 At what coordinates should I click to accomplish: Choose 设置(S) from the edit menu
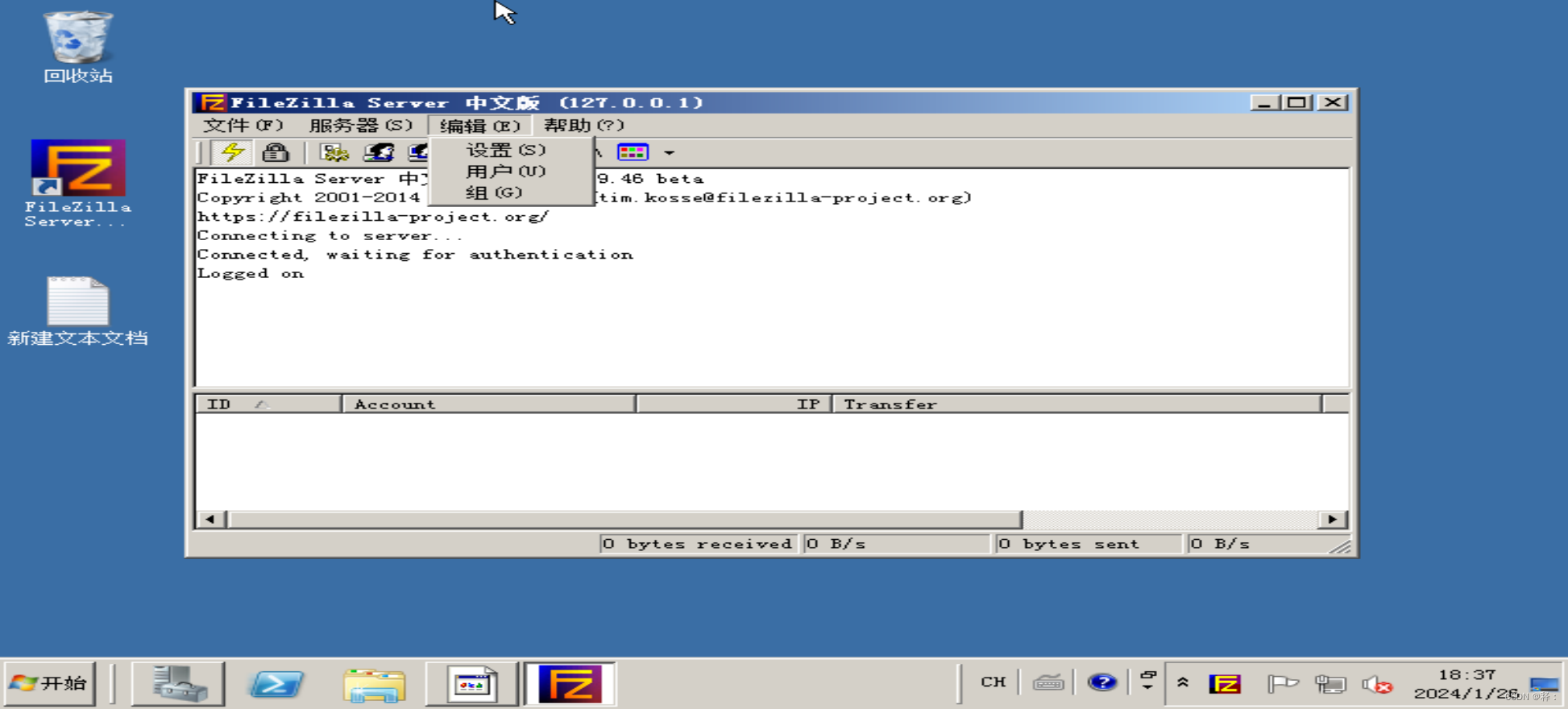point(506,150)
